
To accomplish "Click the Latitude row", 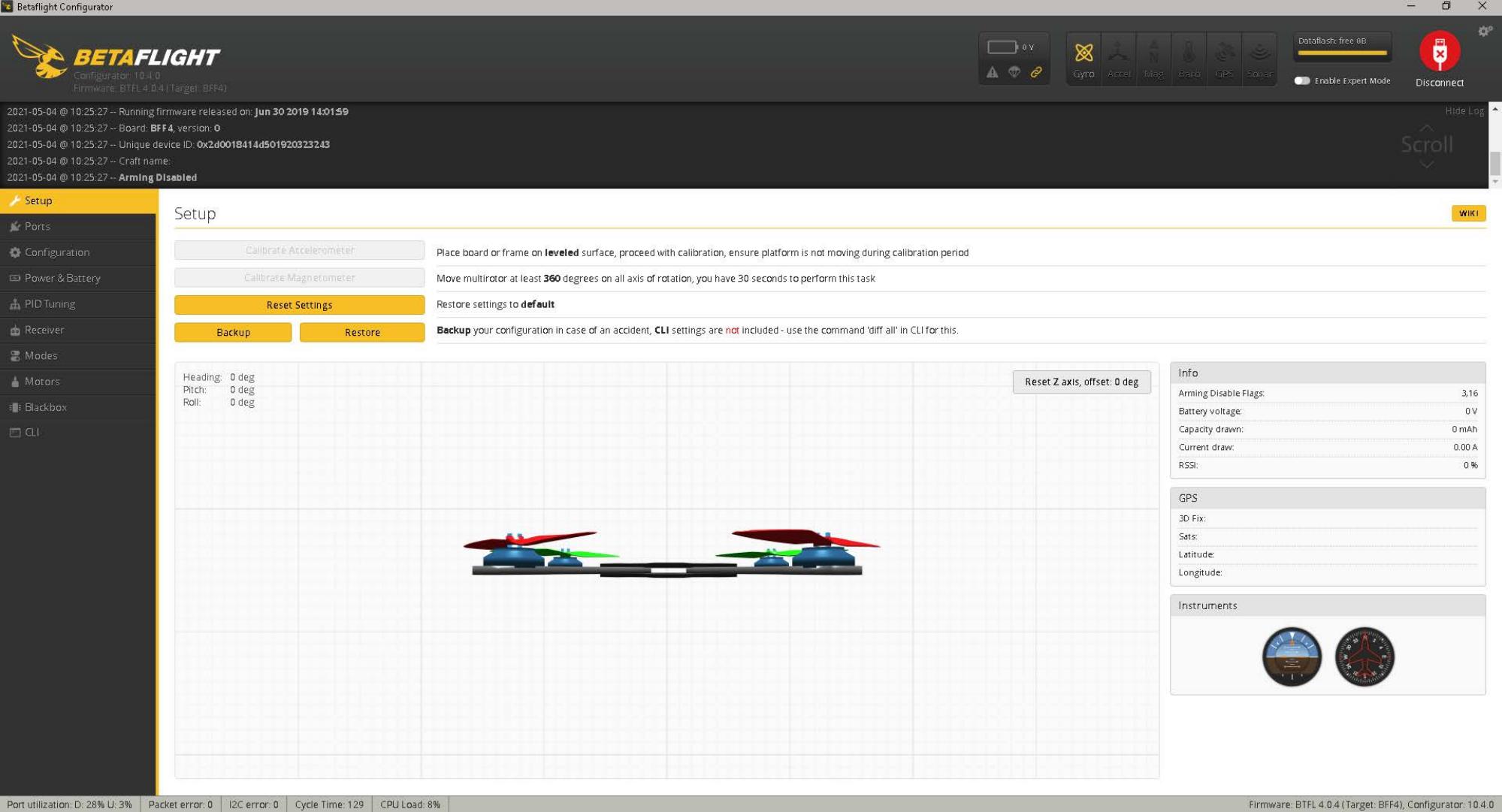I will click(1328, 554).
